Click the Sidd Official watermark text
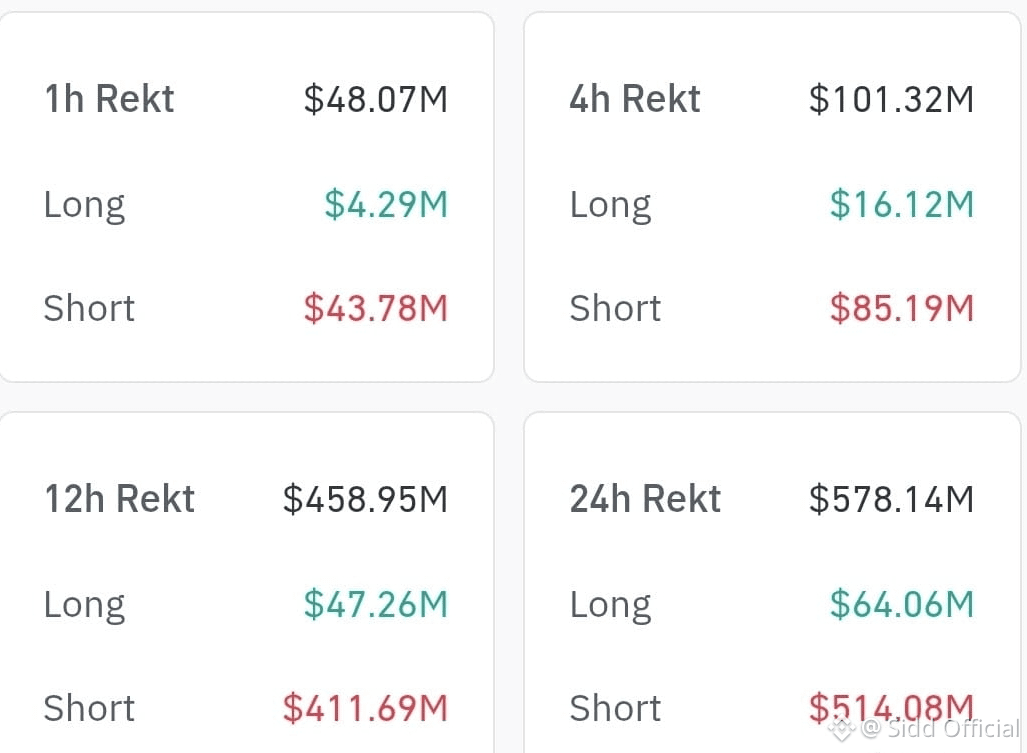 (954, 728)
